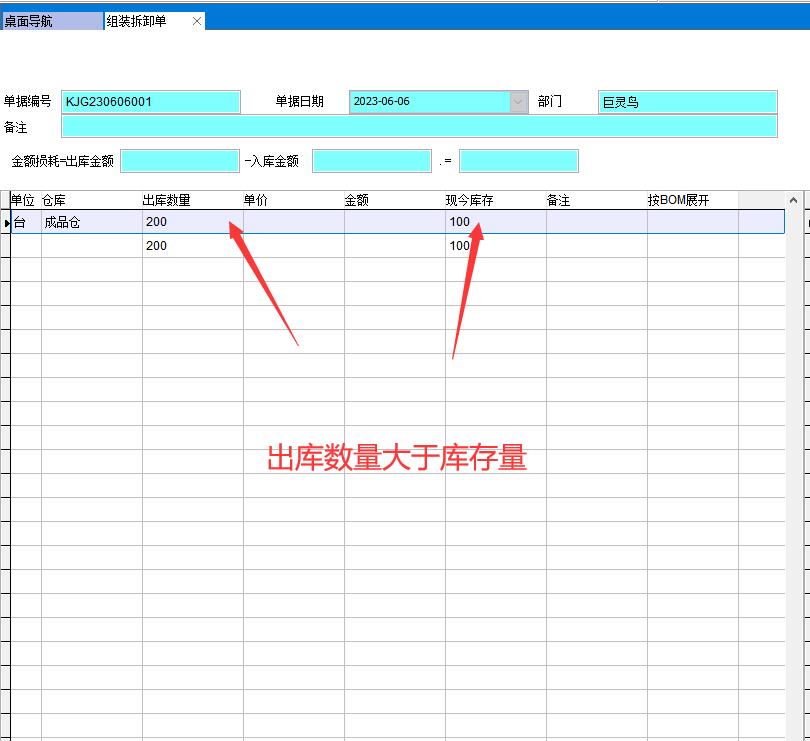Image resolution: width=810 pixels, height=741 pixels.
Task: Click the 出库金额 amount input field
Action: tap(180, 160)
